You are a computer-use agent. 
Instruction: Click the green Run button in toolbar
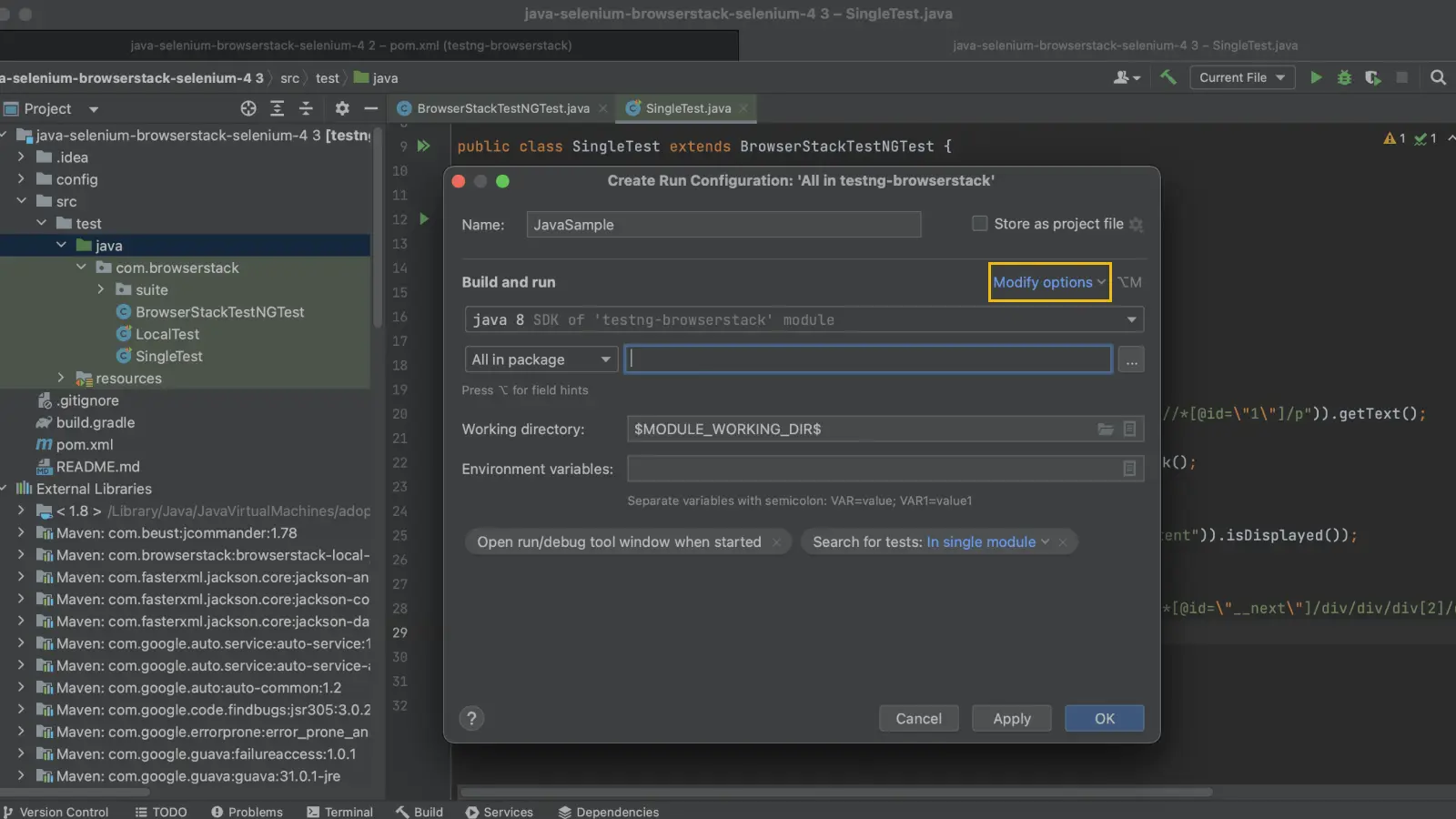tap(1315, 78)
